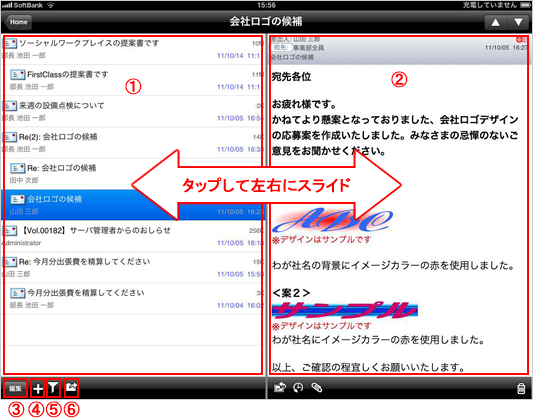Viewport: 533px width, 420px height.
Task: Open the history clock icon
Action: point(298,388)
